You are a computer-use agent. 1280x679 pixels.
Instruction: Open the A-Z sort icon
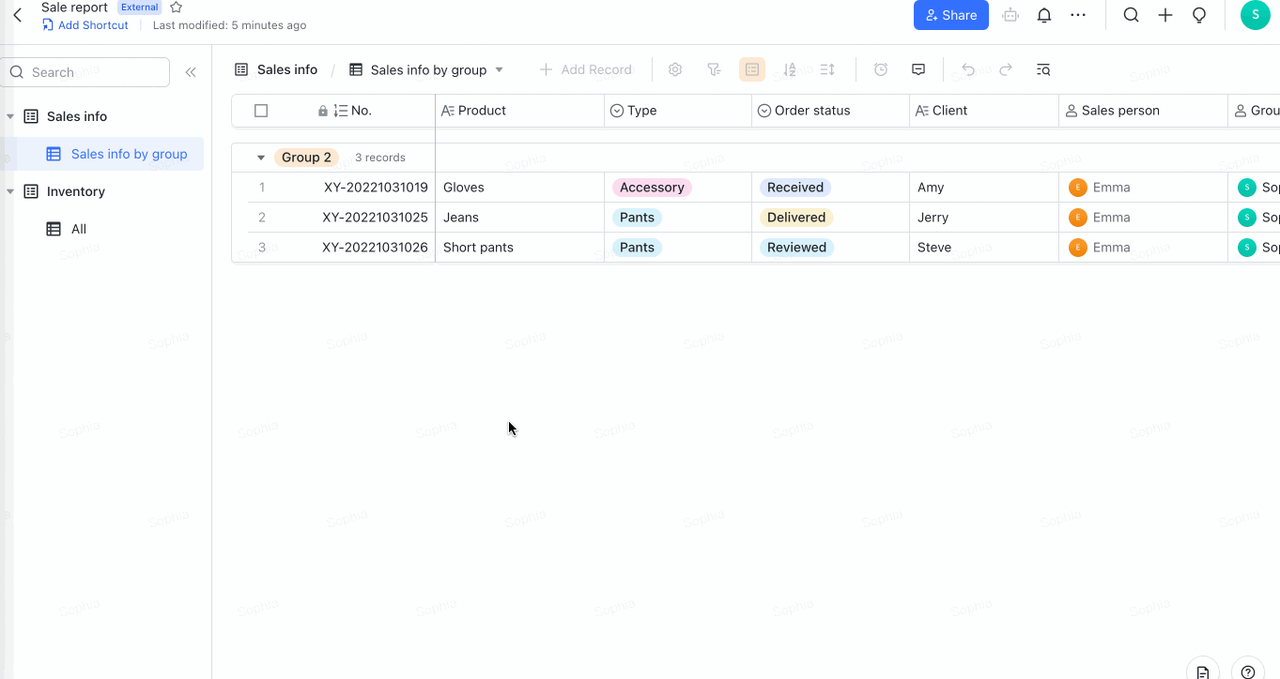coord(790,70)
